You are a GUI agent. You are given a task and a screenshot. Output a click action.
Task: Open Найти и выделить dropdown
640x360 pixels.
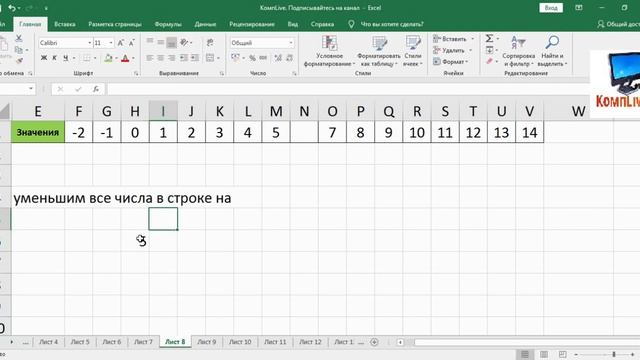click(x=552, y=51)
